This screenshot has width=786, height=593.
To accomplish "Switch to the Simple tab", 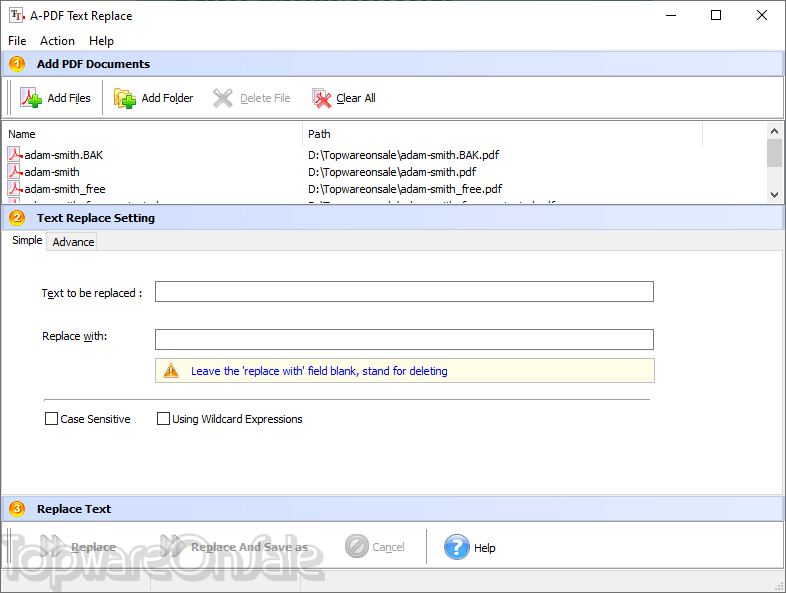I will (x=27, y=240).
